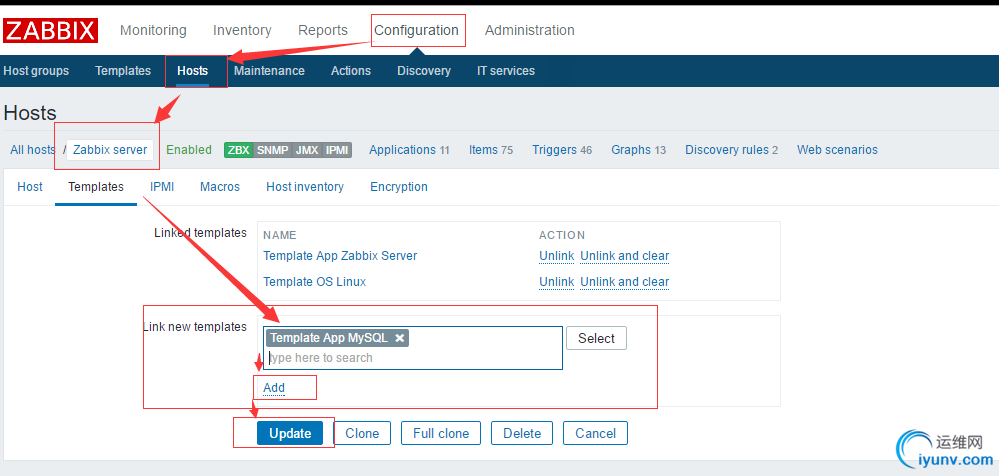The width and height of the screenshot is (999, 476).
Task: Click the Update button
Action: [290, 433]
